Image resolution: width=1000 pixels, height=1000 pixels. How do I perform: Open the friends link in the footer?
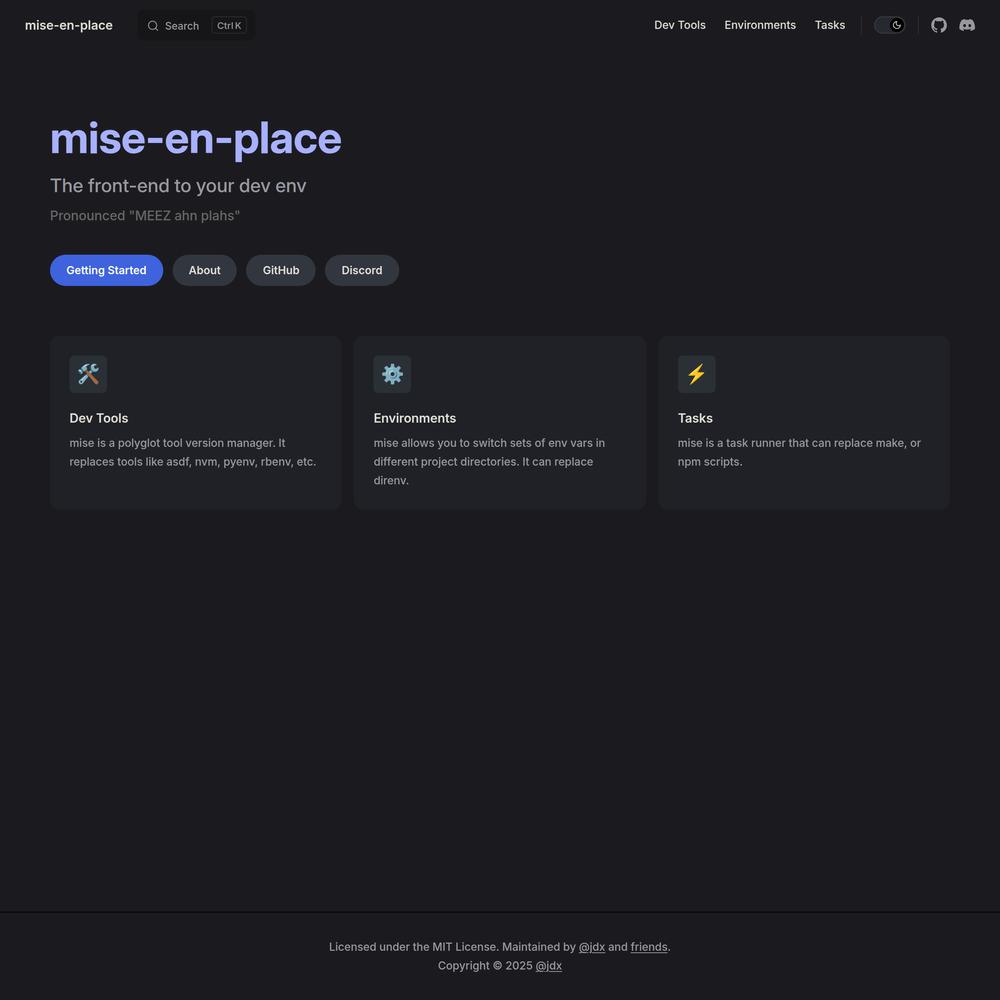pos(648,947)
